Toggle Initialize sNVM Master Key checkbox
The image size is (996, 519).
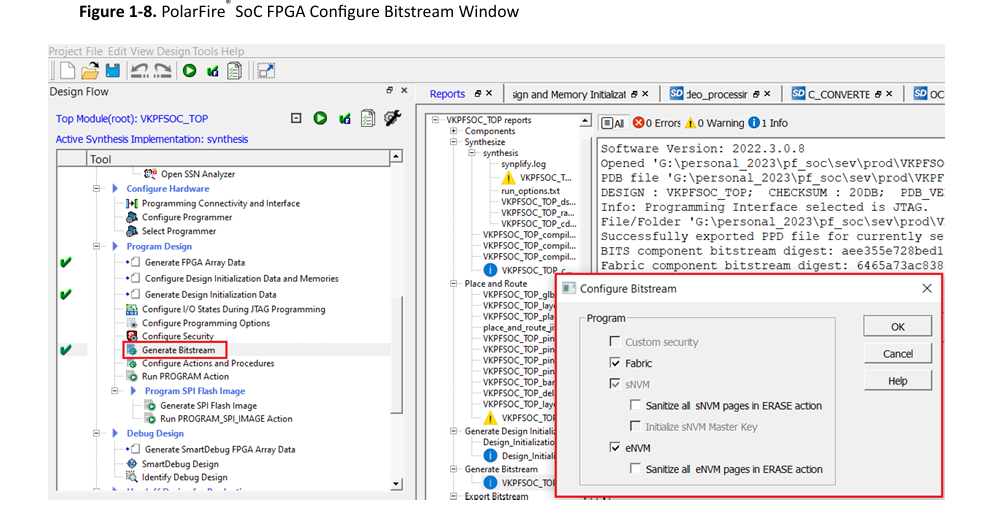click(635, 426)
